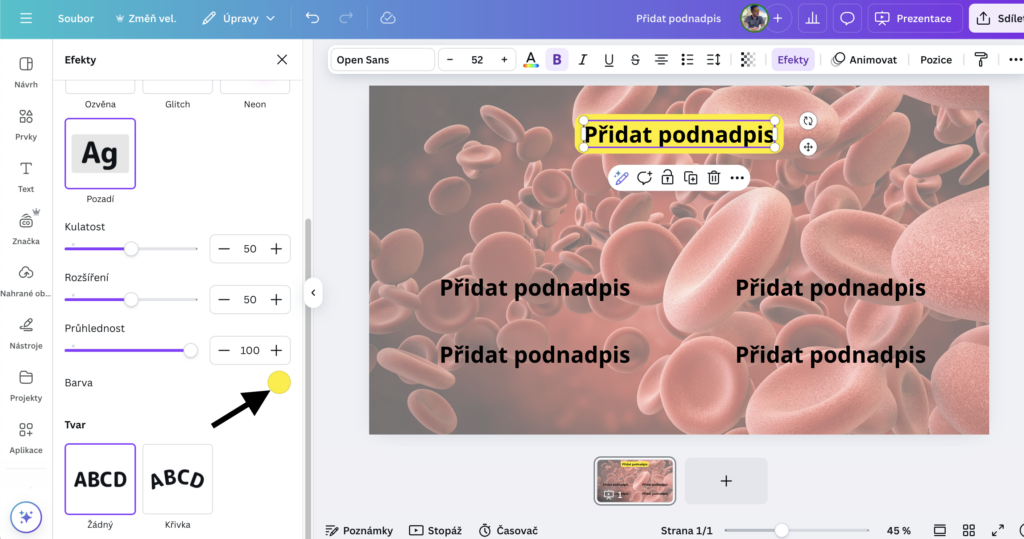The image size is (1024, 539).
Task: Delete the selected text element
Action: click(714, 178)
